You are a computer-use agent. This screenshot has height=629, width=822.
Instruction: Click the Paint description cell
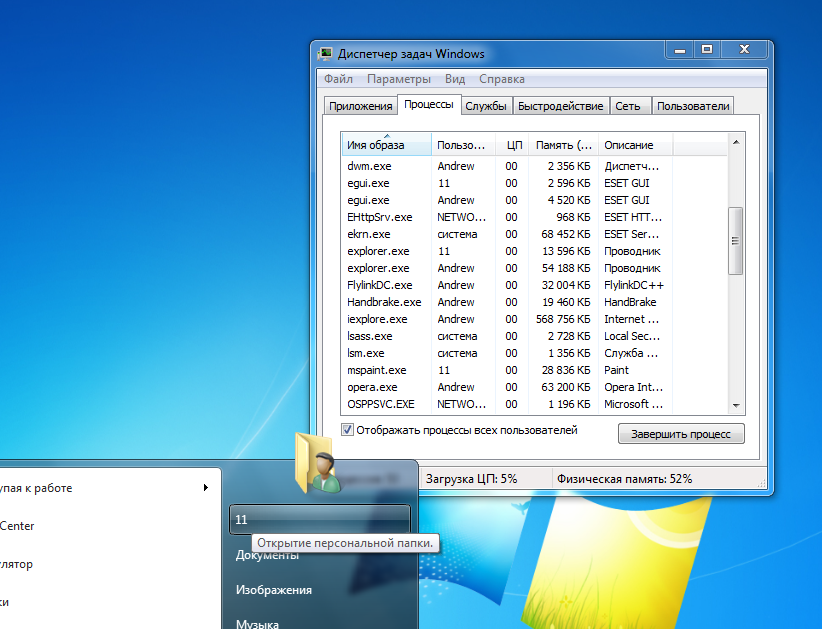tap(616, 370)
